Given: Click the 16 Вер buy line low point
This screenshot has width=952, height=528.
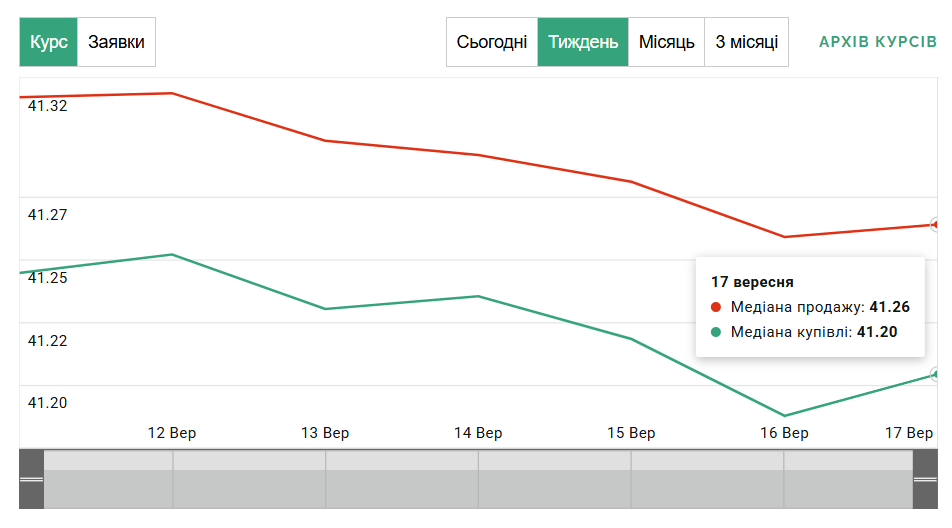Looking at the screenshot, I should tap(784, 415).
